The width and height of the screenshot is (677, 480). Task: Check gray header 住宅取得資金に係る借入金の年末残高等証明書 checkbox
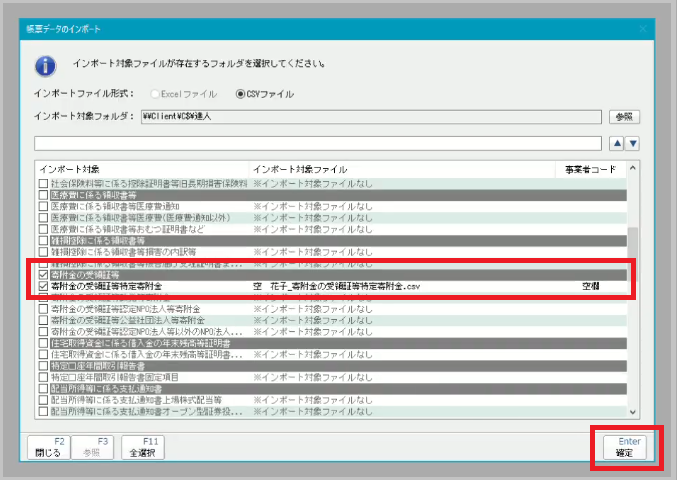point(43,343)
